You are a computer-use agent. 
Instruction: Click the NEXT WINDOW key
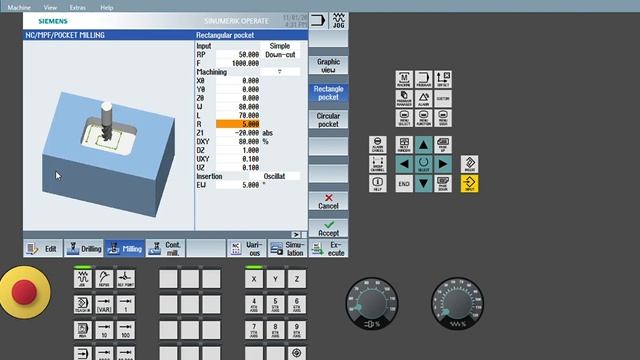(404, 144)
